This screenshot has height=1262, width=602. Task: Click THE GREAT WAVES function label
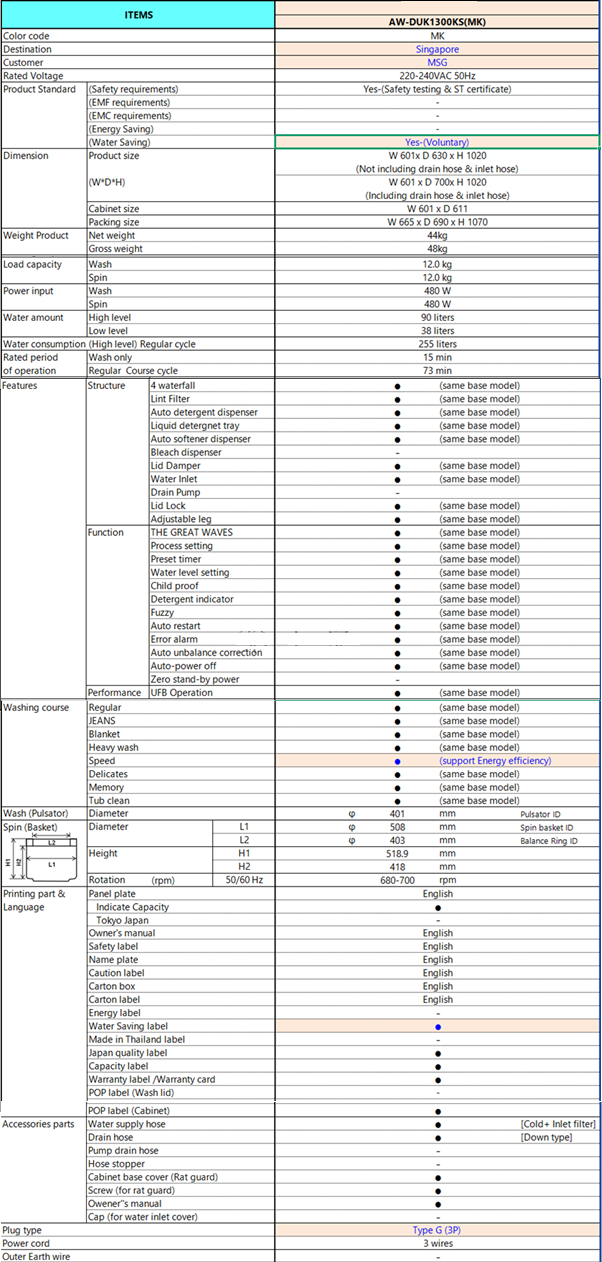click(x=191, y=532)
